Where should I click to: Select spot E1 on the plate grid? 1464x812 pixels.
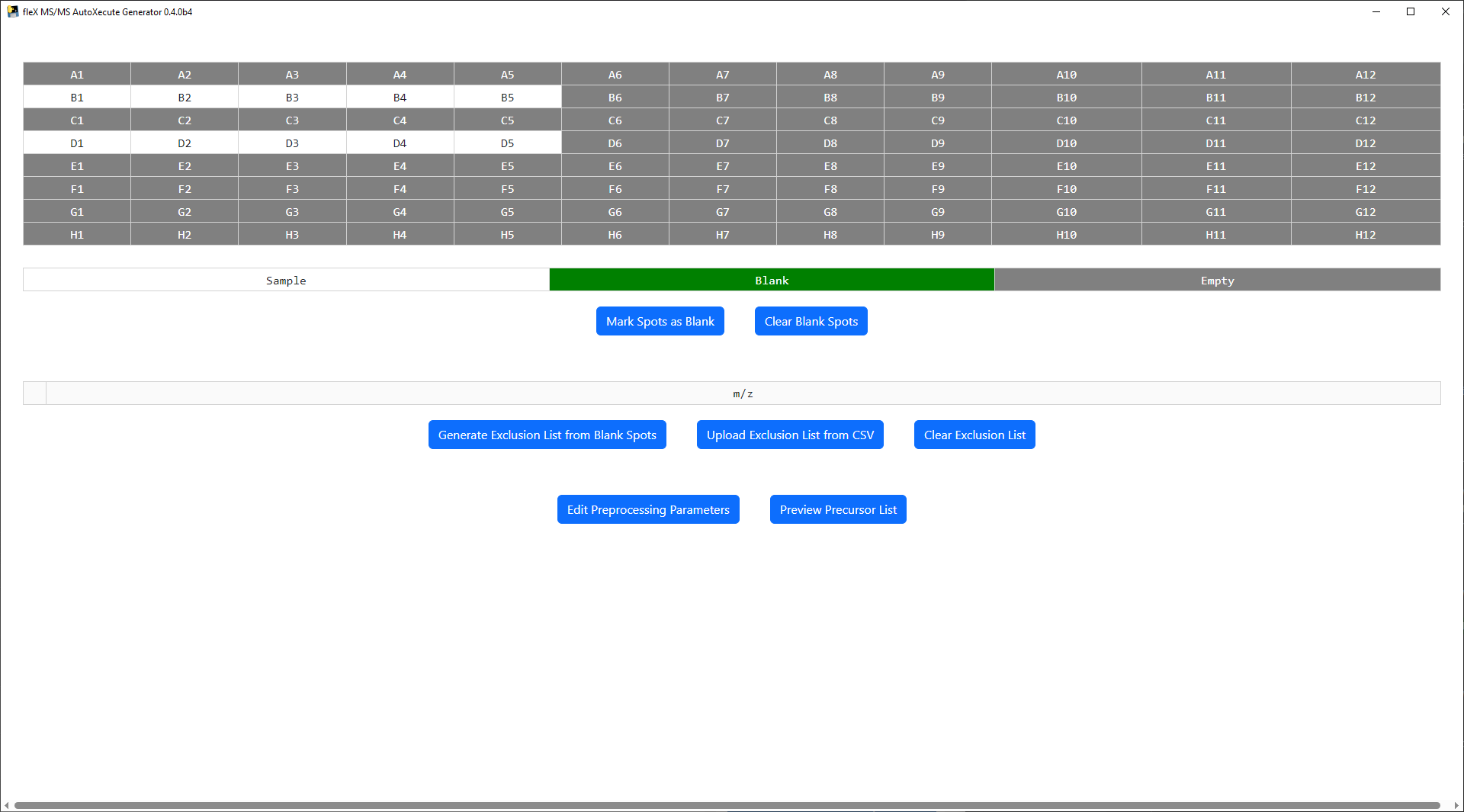pos(76,165)
